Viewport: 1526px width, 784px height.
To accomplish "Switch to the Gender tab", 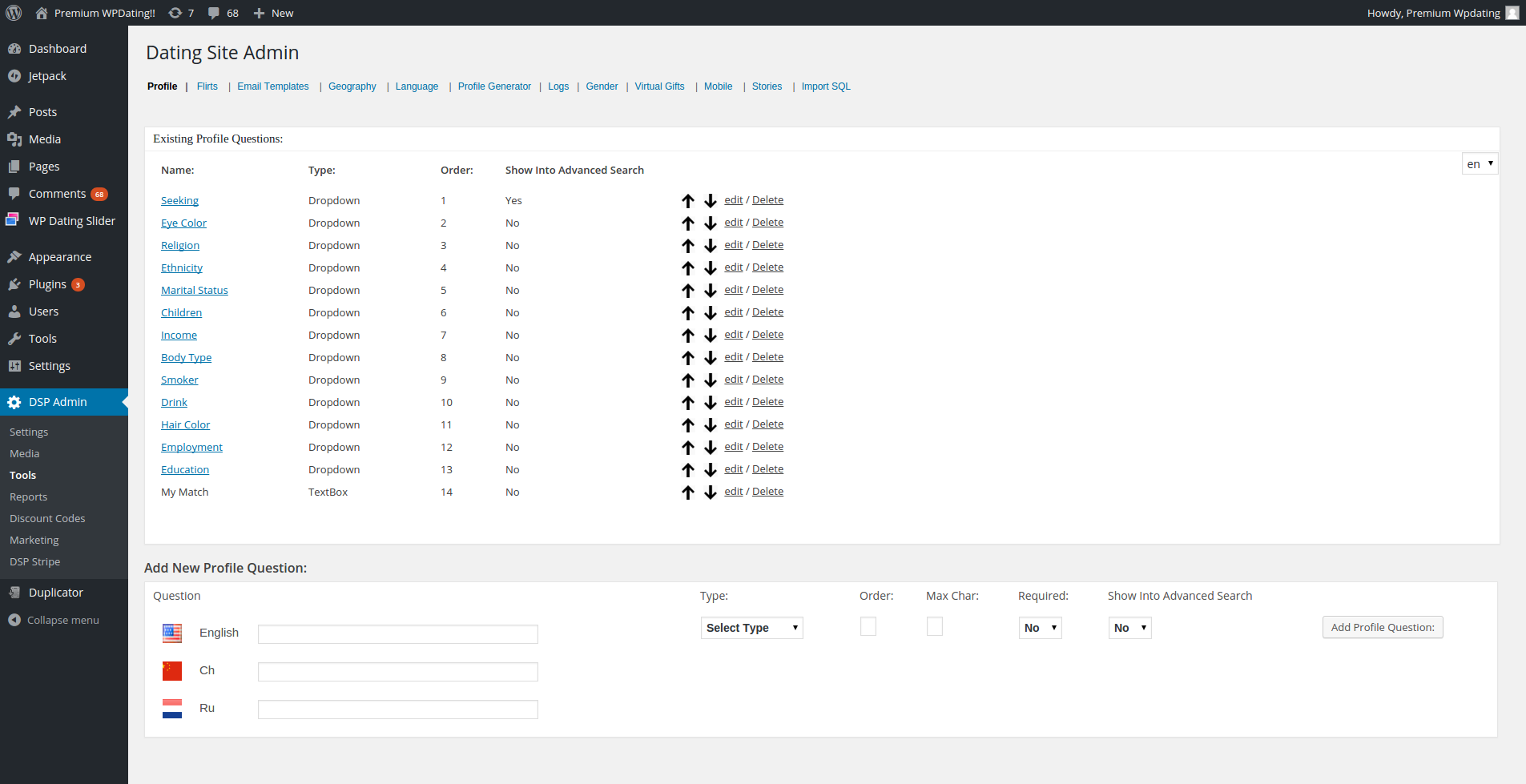I will [x=602, y=86].
